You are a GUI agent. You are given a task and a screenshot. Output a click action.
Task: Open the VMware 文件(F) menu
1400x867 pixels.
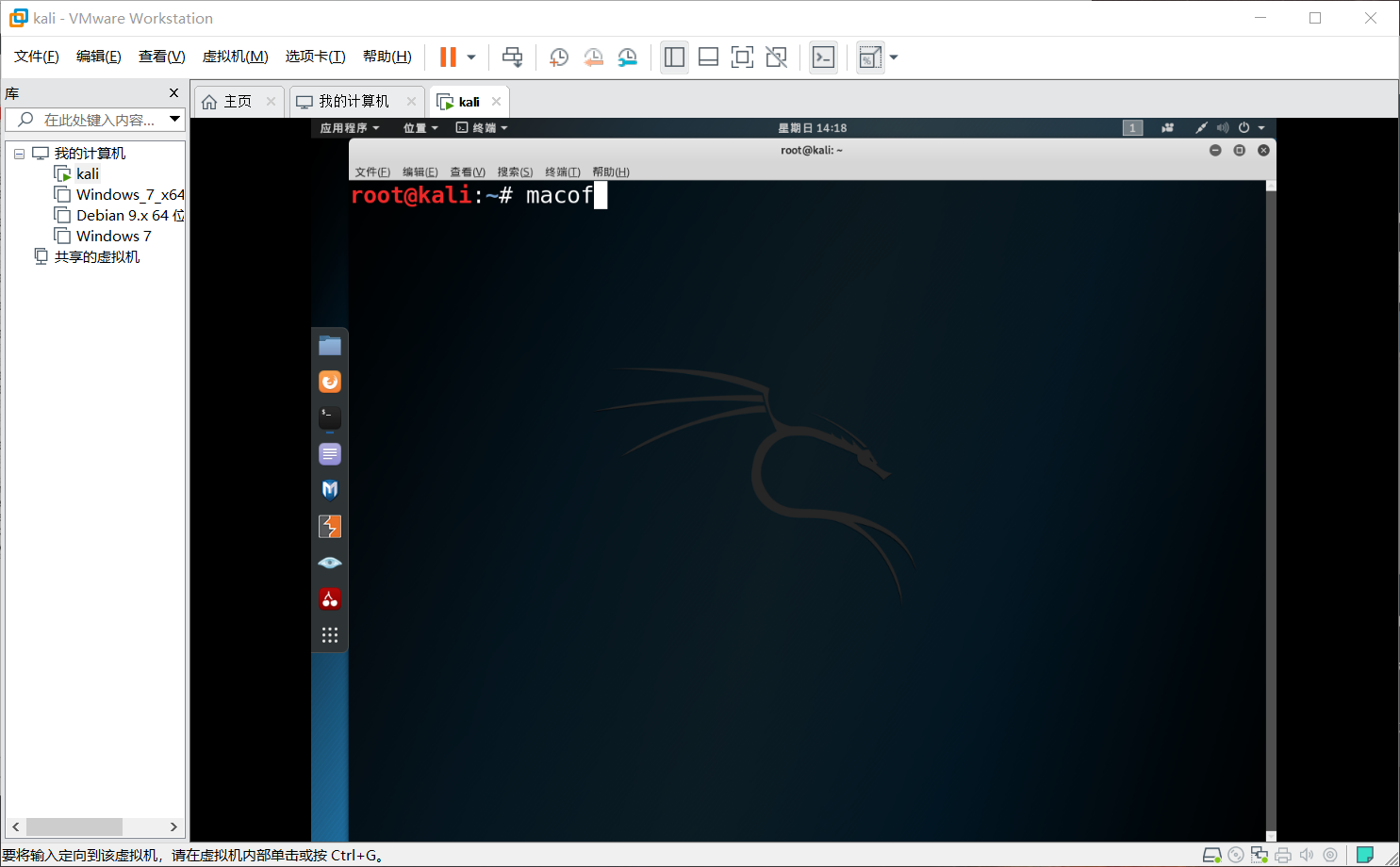coord(37,57)
